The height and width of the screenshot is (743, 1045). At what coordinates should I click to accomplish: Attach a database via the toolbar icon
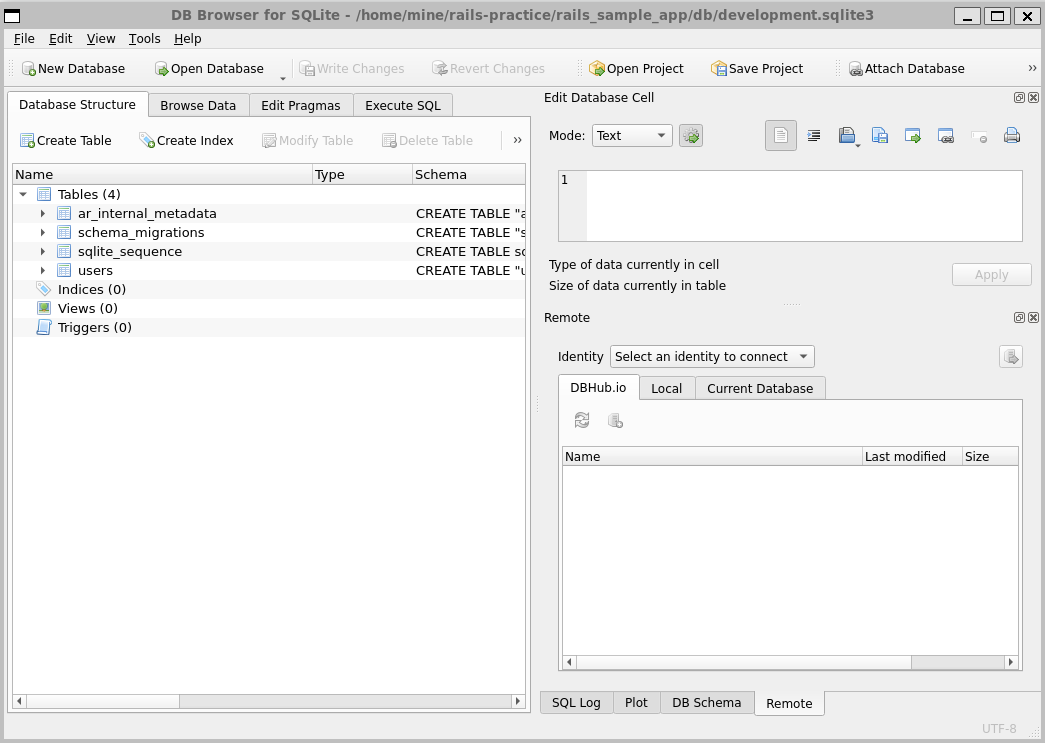855,68
